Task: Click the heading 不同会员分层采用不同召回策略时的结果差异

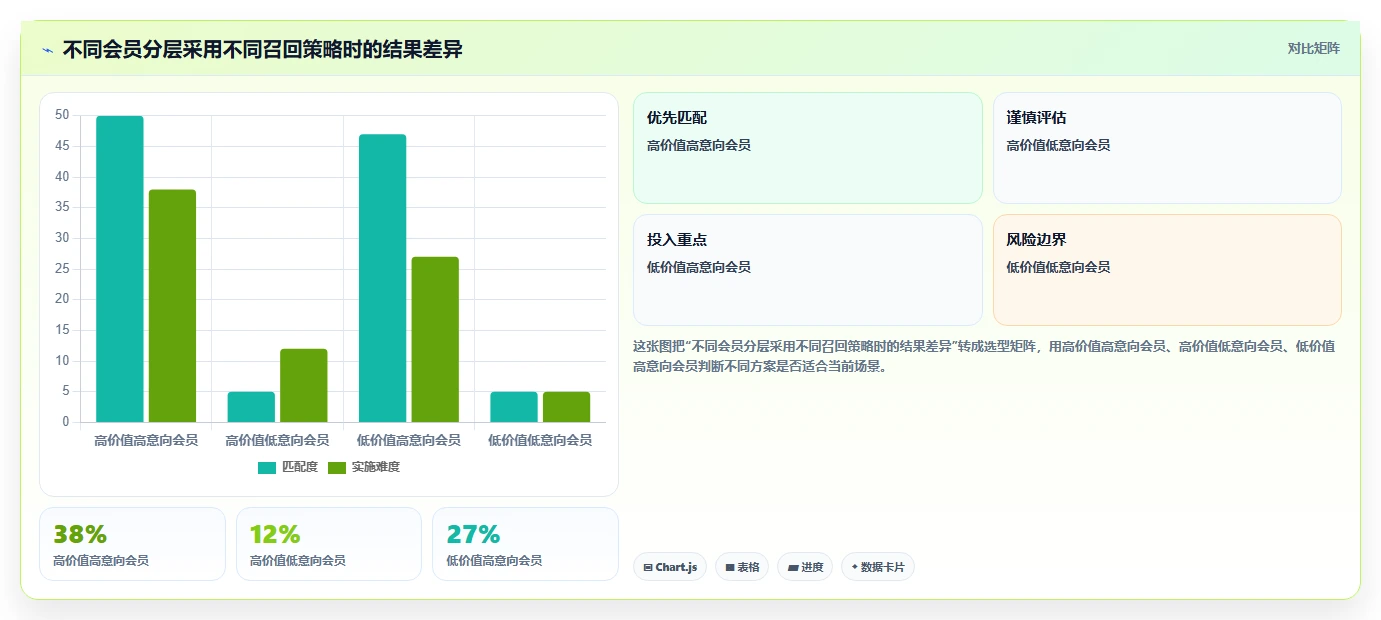Action: point(263,50)
